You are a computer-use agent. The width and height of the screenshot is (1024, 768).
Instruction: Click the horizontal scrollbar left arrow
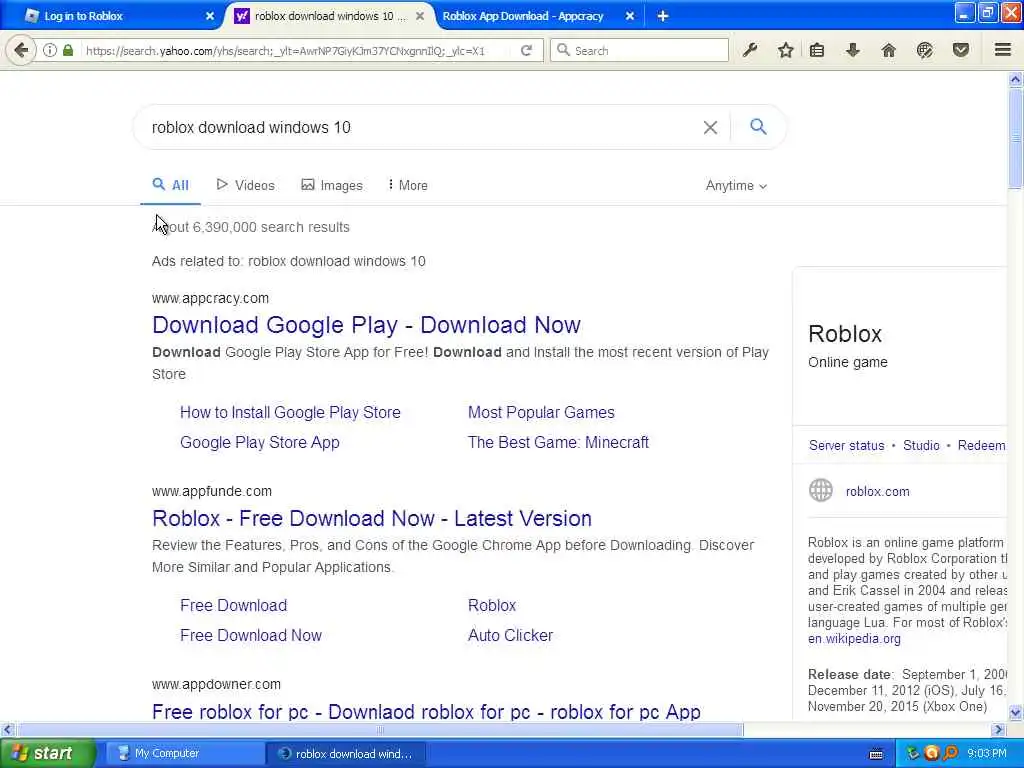point(8,729)
